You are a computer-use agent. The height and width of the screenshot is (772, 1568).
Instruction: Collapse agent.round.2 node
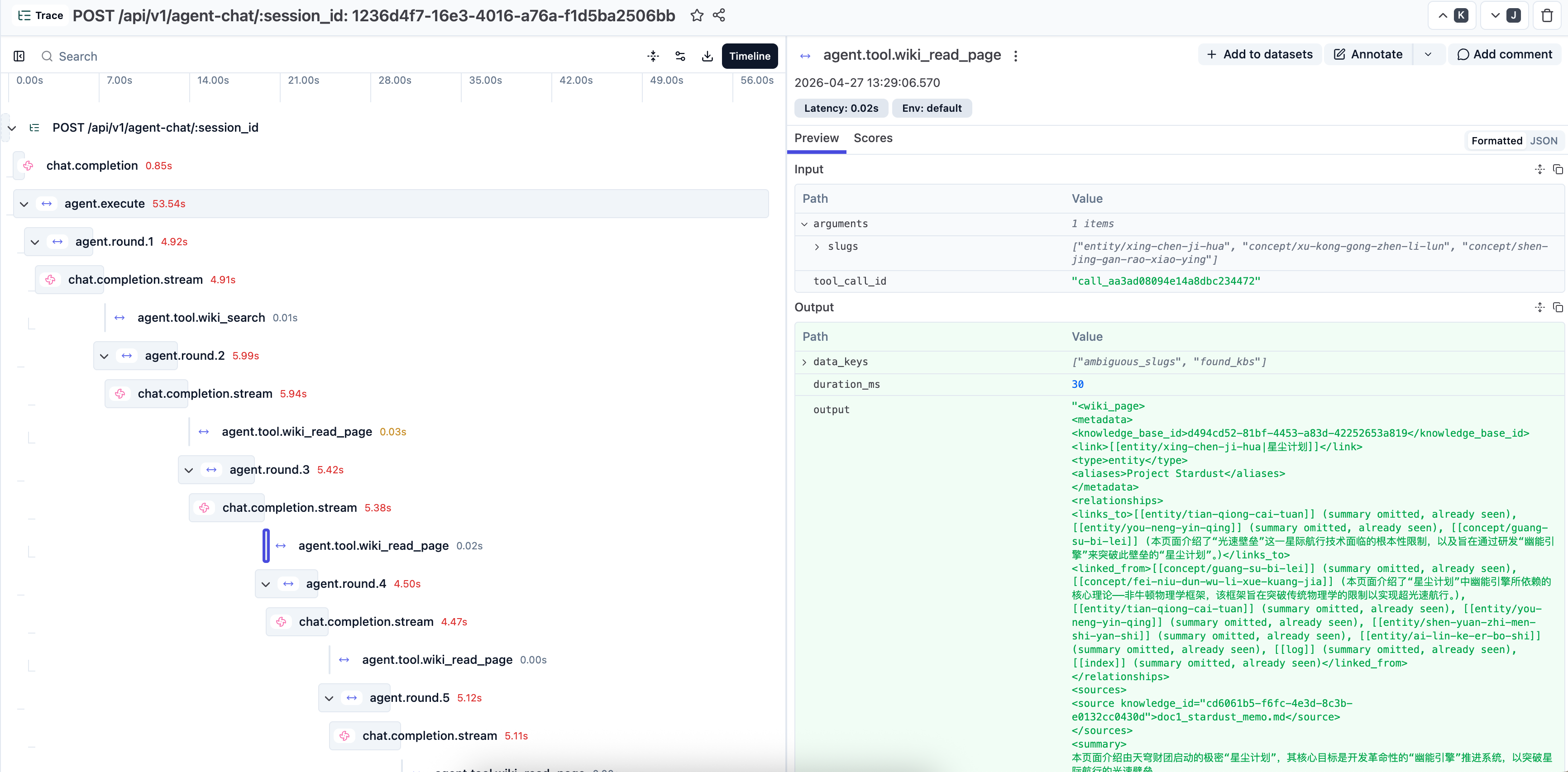point(104,356)
